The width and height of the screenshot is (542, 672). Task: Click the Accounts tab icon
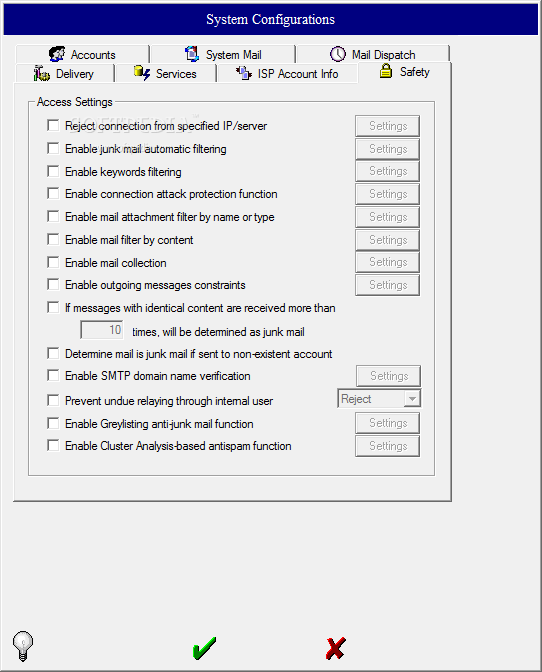[57, 54]
